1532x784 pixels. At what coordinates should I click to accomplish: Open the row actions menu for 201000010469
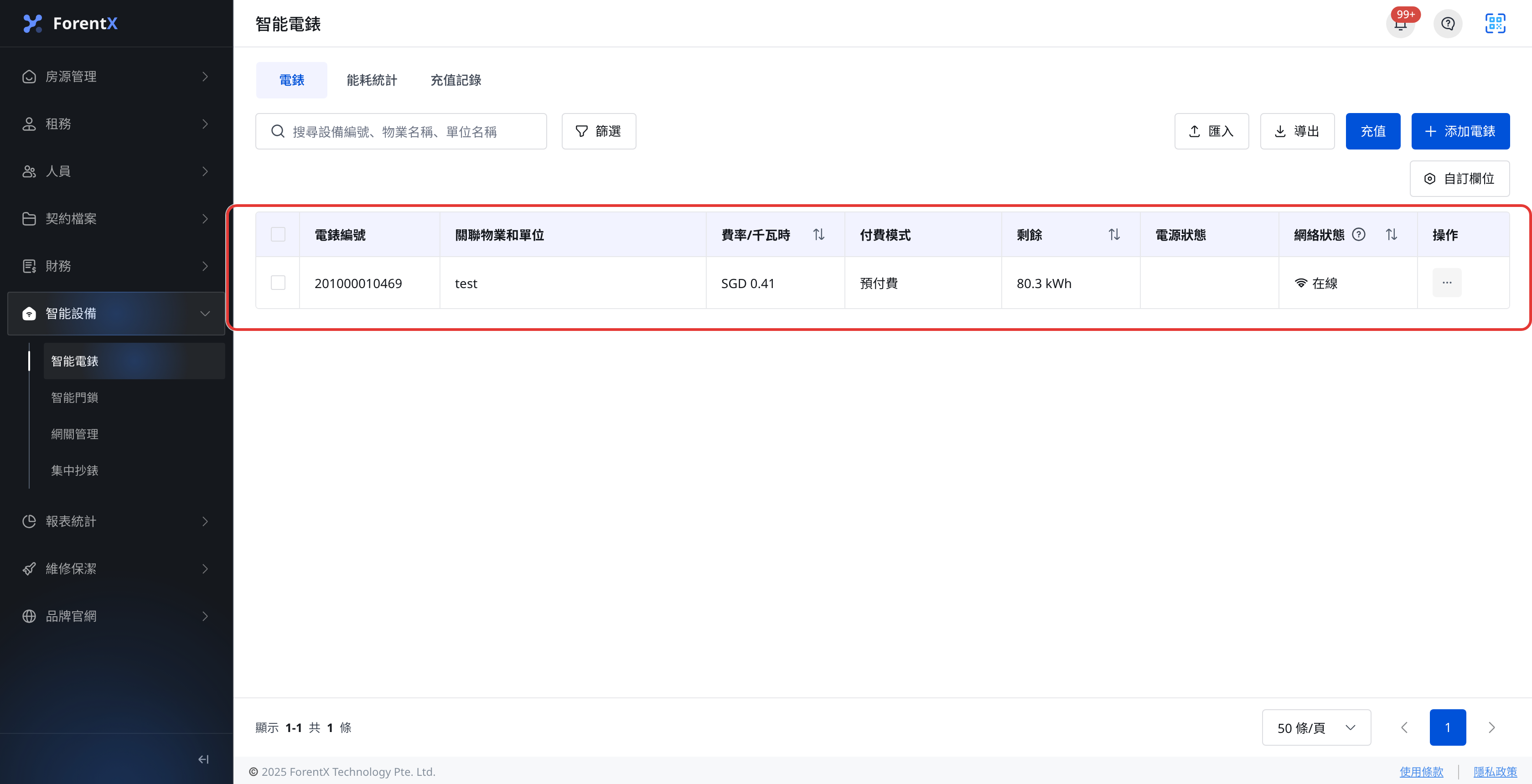[1447, 283]
